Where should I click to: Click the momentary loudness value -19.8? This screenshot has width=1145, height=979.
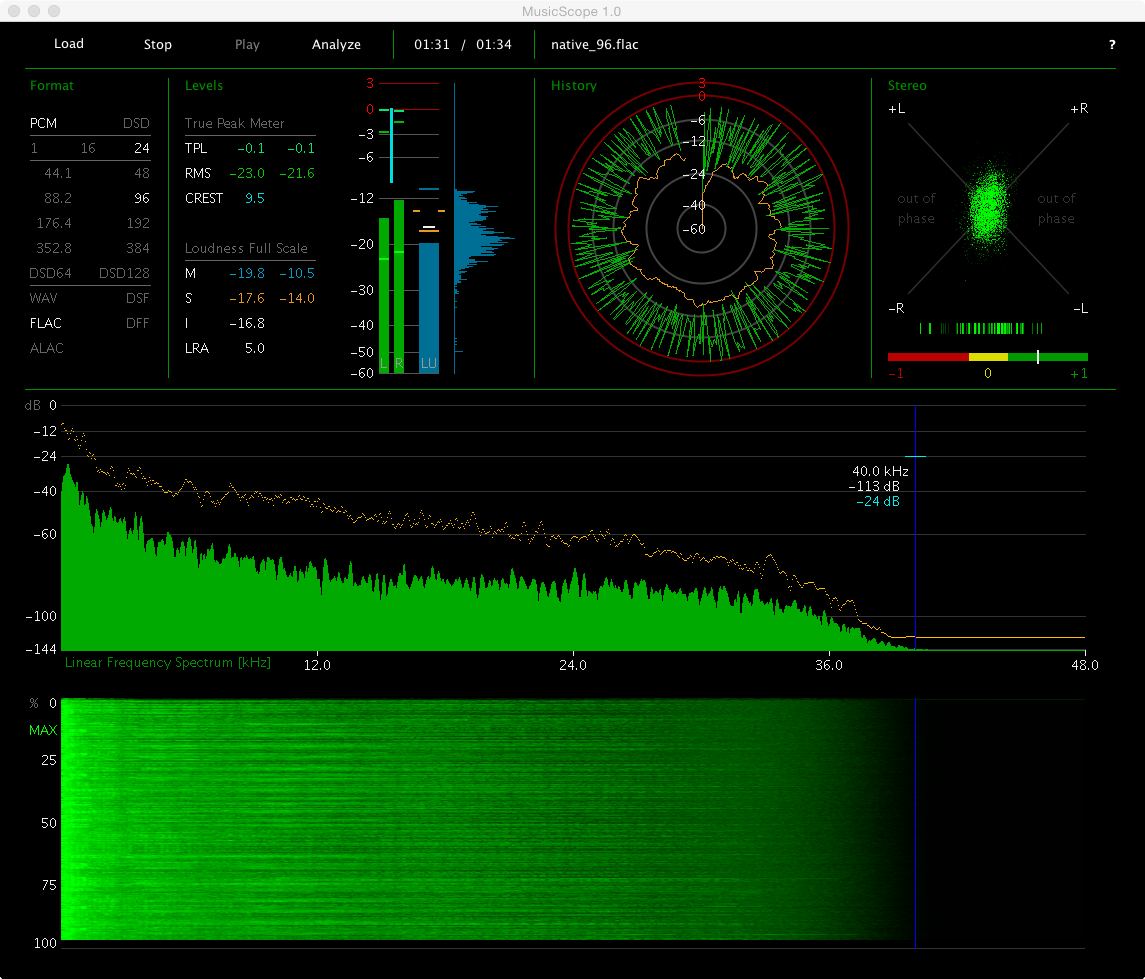coord(247,273)
